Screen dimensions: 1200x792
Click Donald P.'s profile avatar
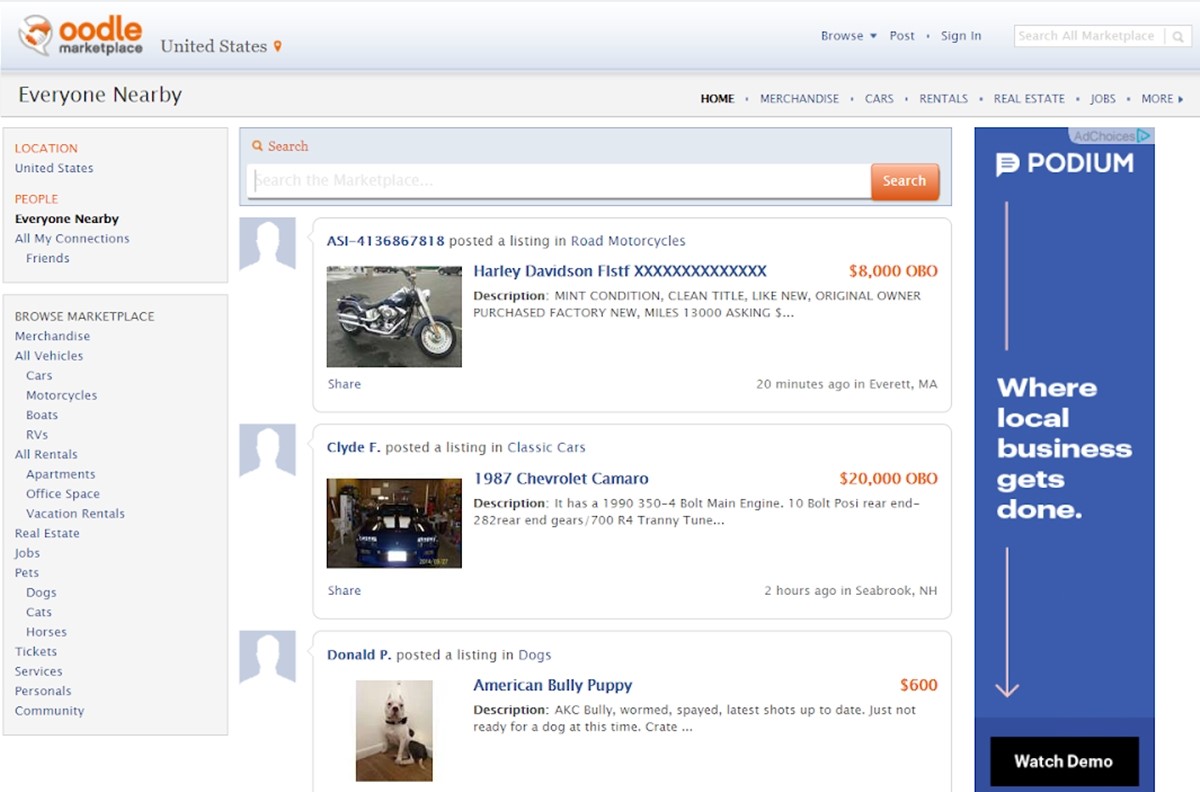coord(267,657)
